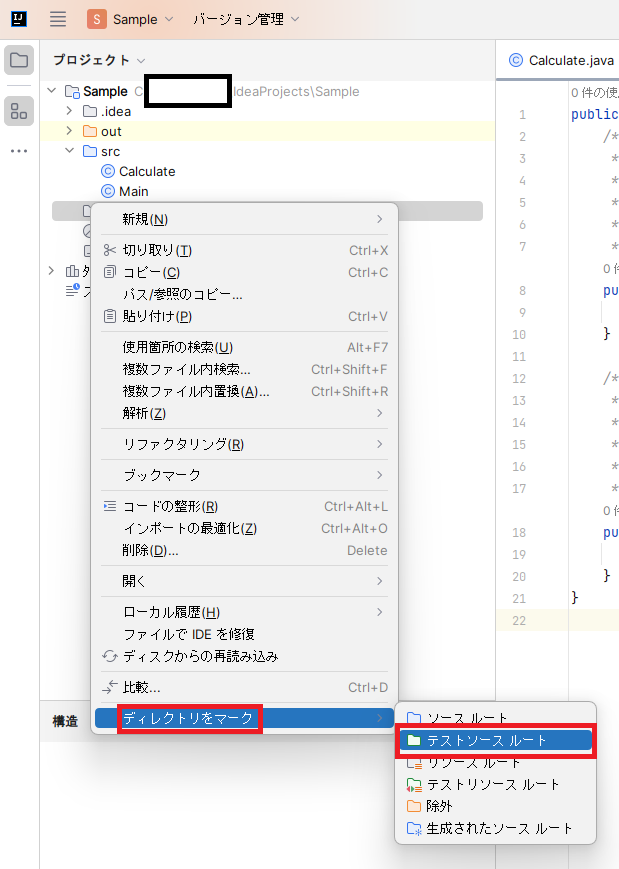Screen dimensions: 619x869
Task: Choose 比較... menu item
Action: (244, 687)
